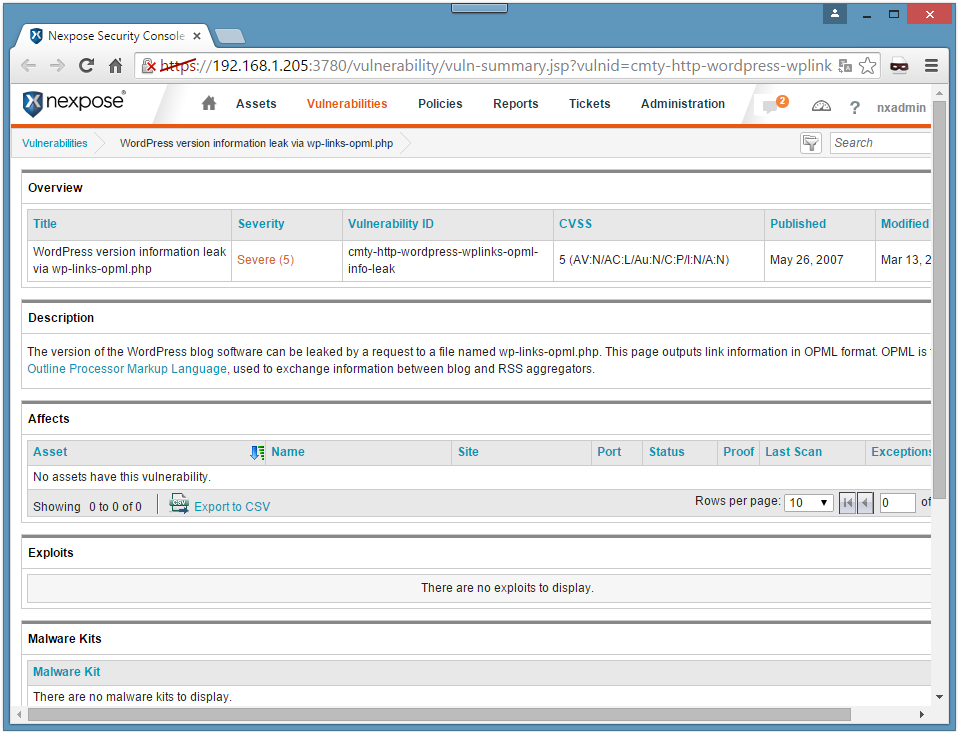The height and width of the screenshot is (732, 958).
Task: Click the Severity column header
Action: [x=261, y=224]
